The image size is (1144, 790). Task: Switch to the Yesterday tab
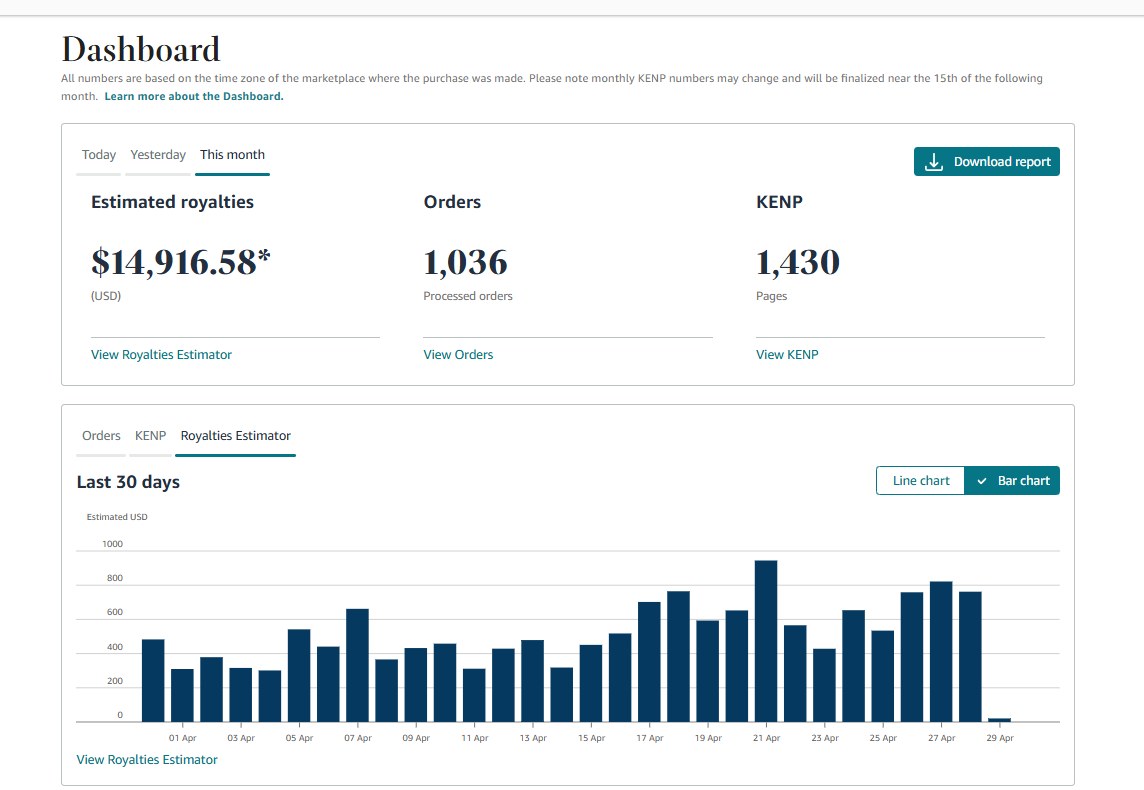[158, 155]
